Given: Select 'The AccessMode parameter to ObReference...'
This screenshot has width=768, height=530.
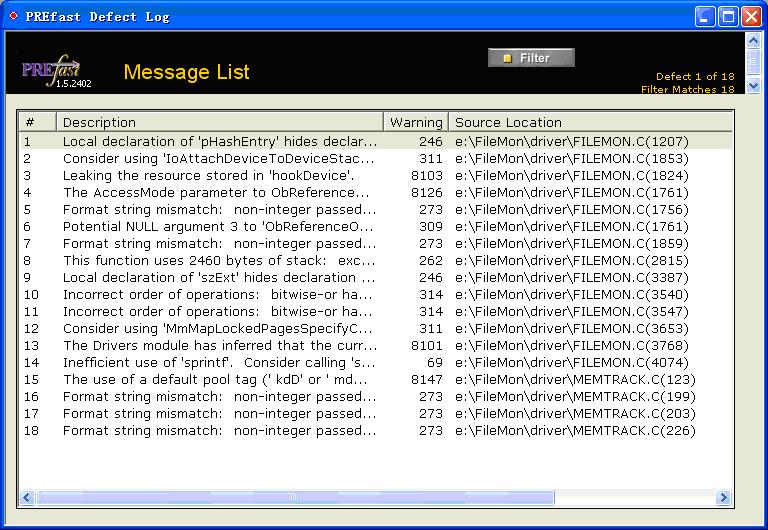Looking at the screenshot, I should coord(376,193).
